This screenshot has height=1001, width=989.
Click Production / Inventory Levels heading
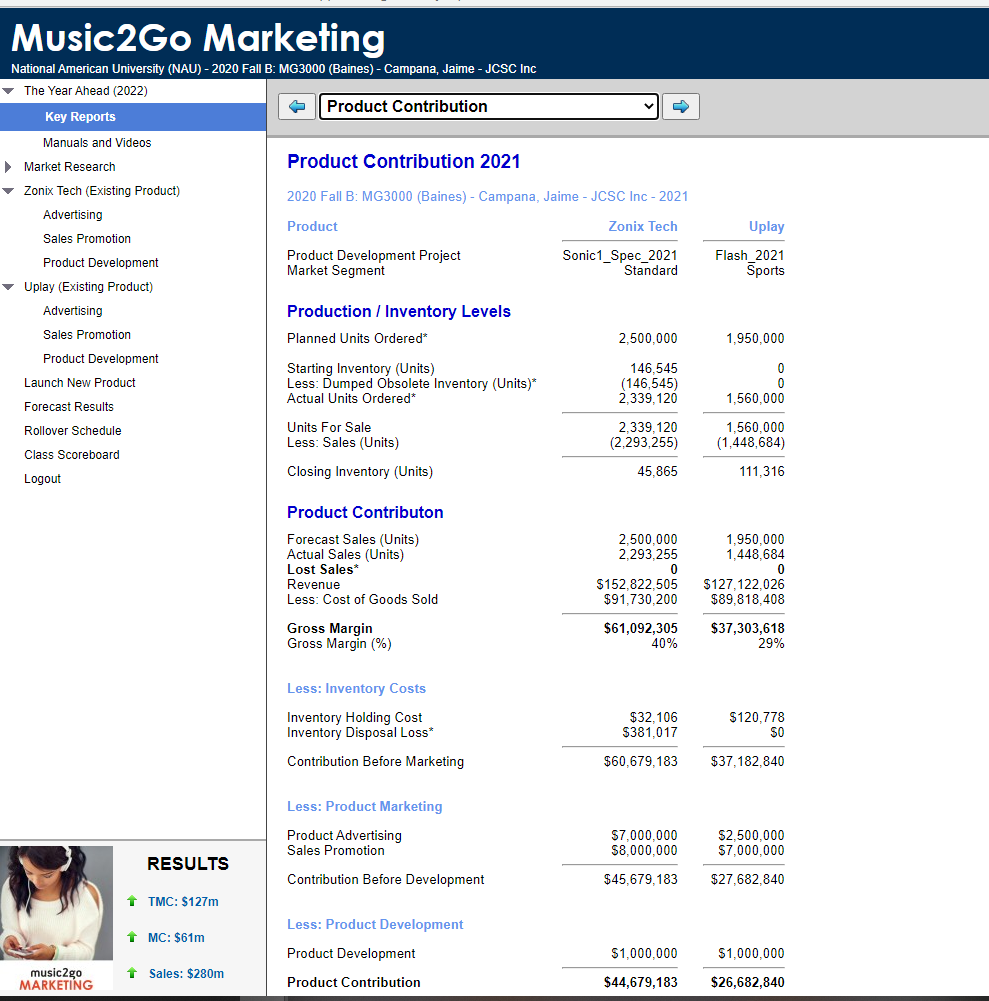pos(399,312)
